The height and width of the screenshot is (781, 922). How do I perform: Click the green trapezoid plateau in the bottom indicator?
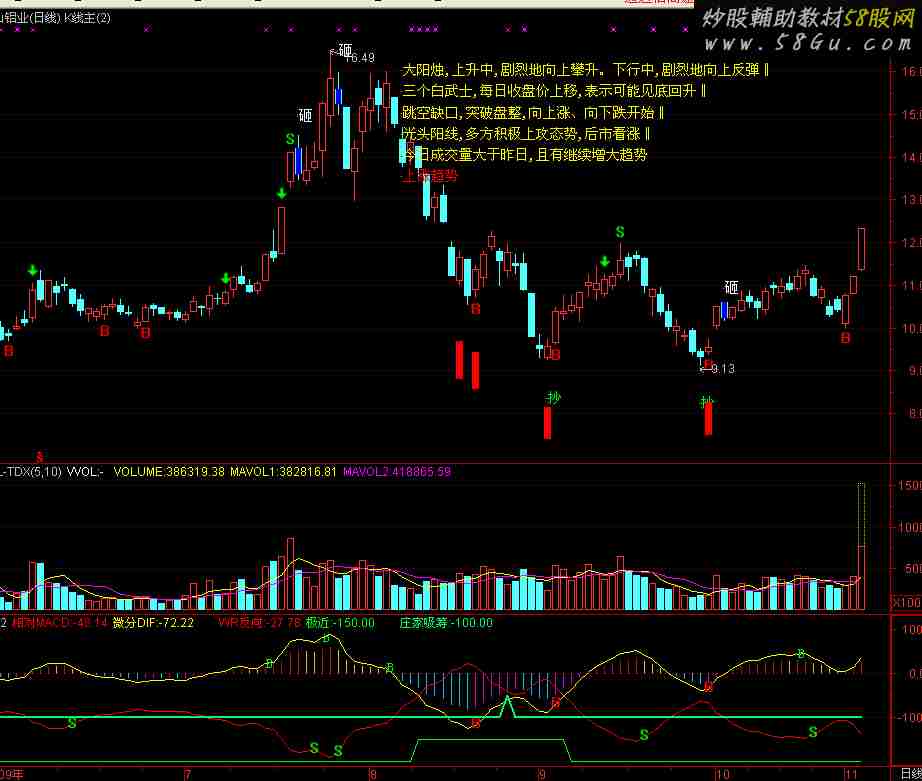coord(491,750)
